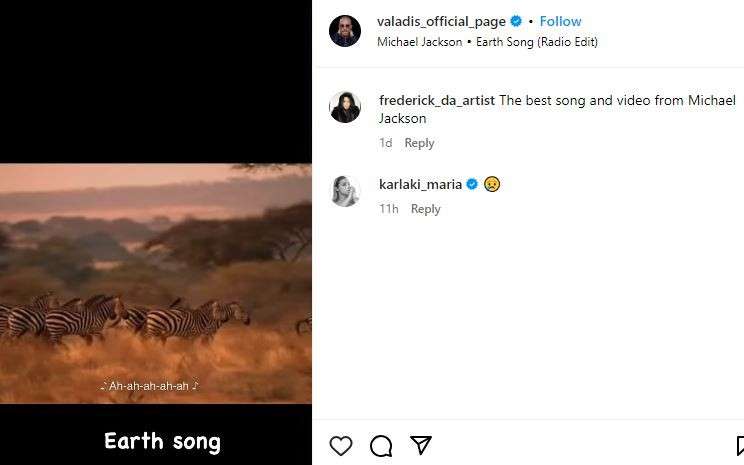Click the sad emoji in karlaki_maria's comment
Viewport: 744px width, 465px height.
coord(492,184)
